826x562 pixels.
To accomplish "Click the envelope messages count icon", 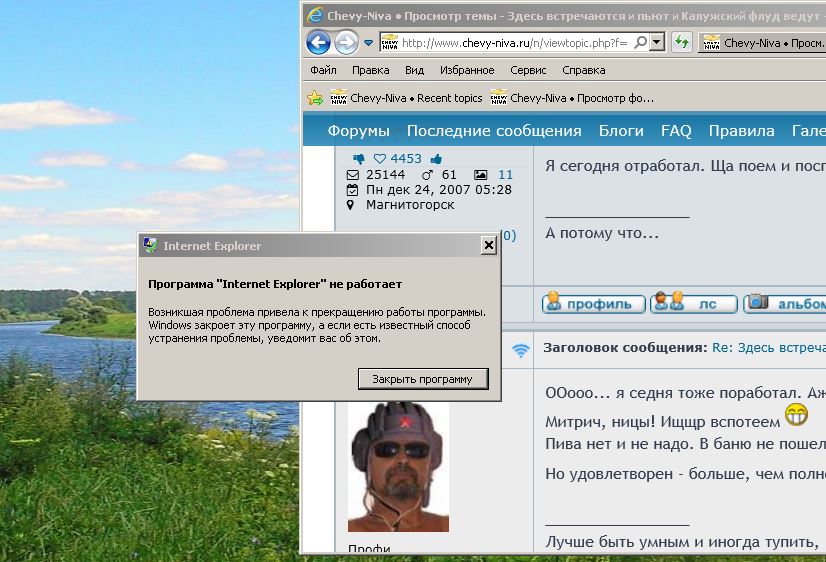I will tap(352, 174).
